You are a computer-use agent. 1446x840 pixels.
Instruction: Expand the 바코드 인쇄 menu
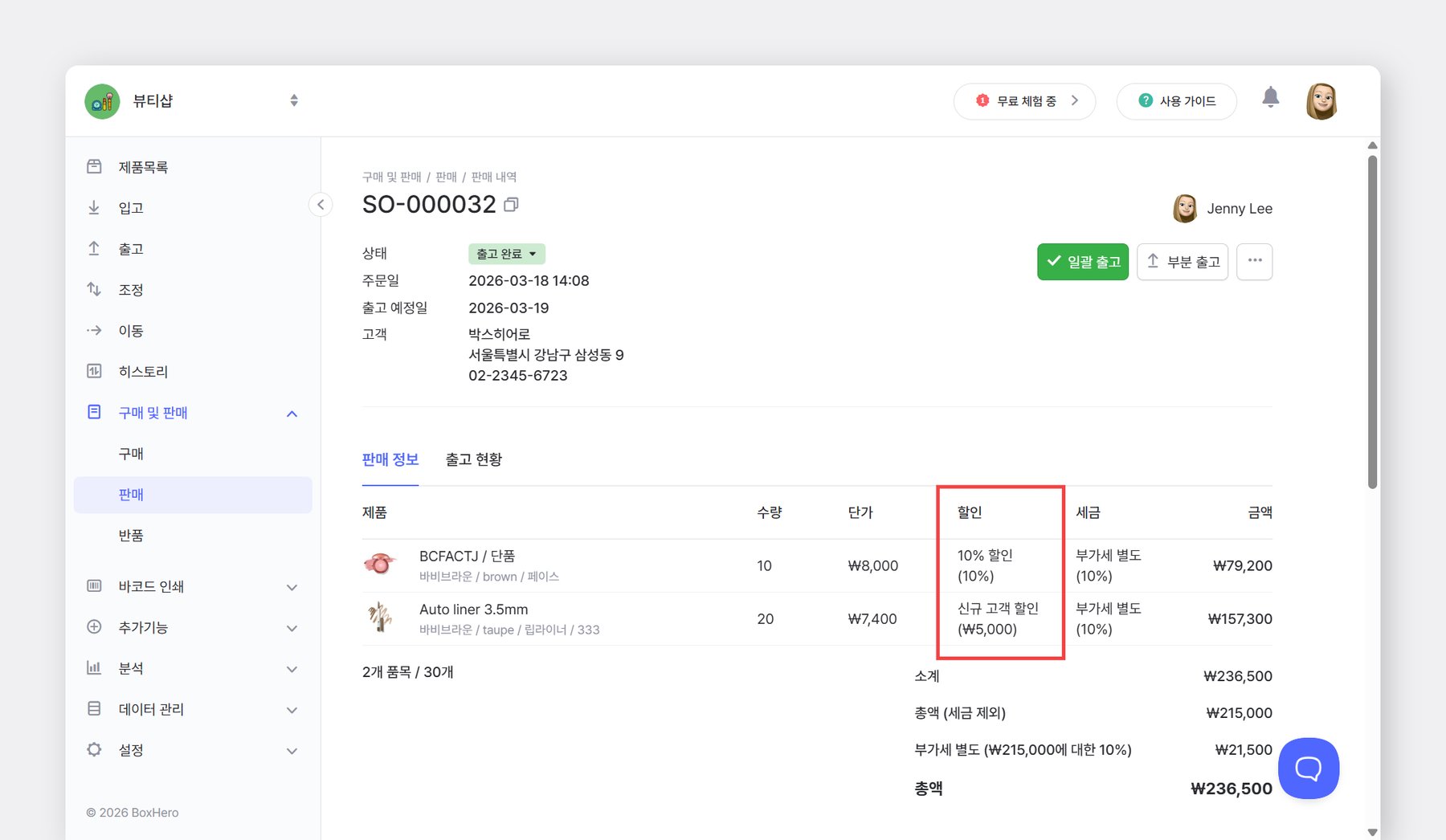point(292,587)
